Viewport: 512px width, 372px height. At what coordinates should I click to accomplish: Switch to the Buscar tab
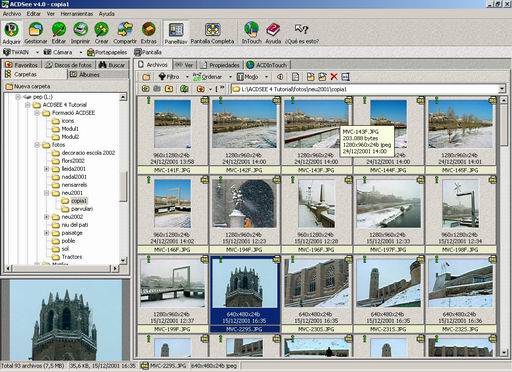(112, 65)
